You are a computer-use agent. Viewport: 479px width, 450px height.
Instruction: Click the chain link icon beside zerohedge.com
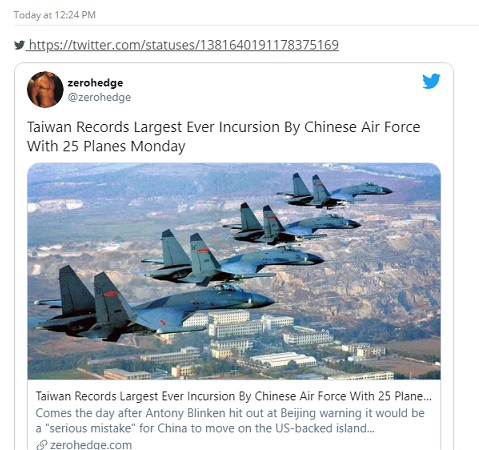(42, 445)
